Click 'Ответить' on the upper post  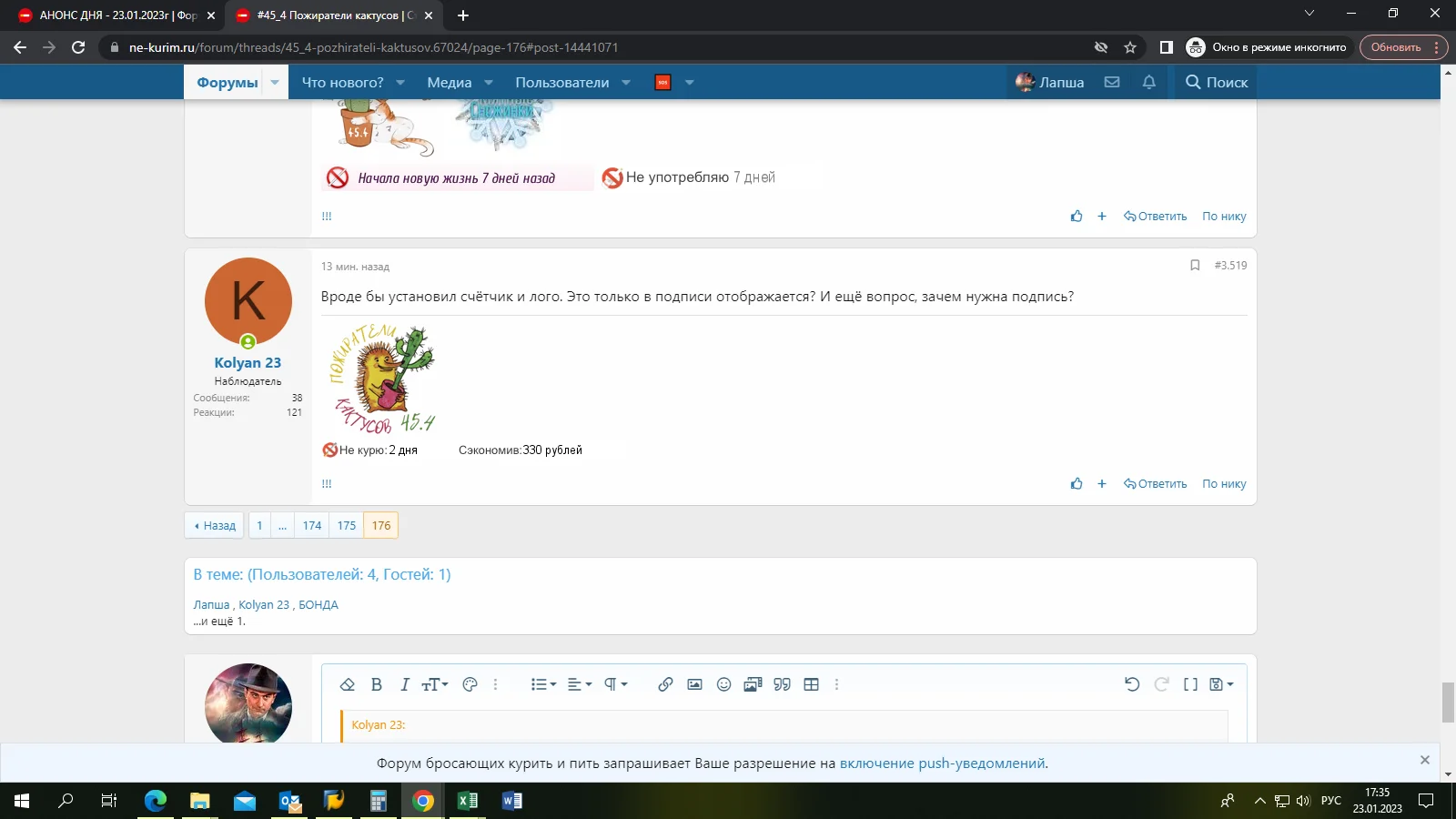tap(1155, 217)
